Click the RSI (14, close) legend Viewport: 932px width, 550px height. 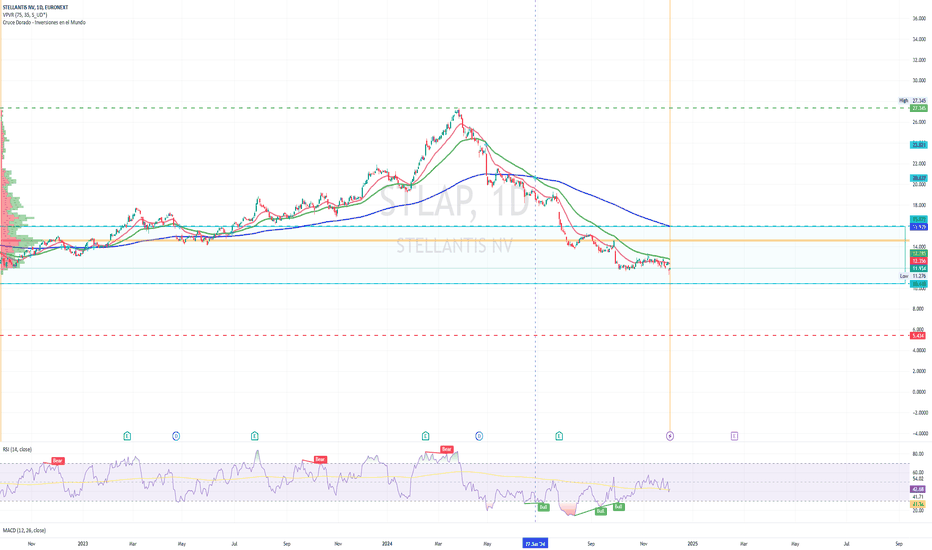[x=17, y=450]
